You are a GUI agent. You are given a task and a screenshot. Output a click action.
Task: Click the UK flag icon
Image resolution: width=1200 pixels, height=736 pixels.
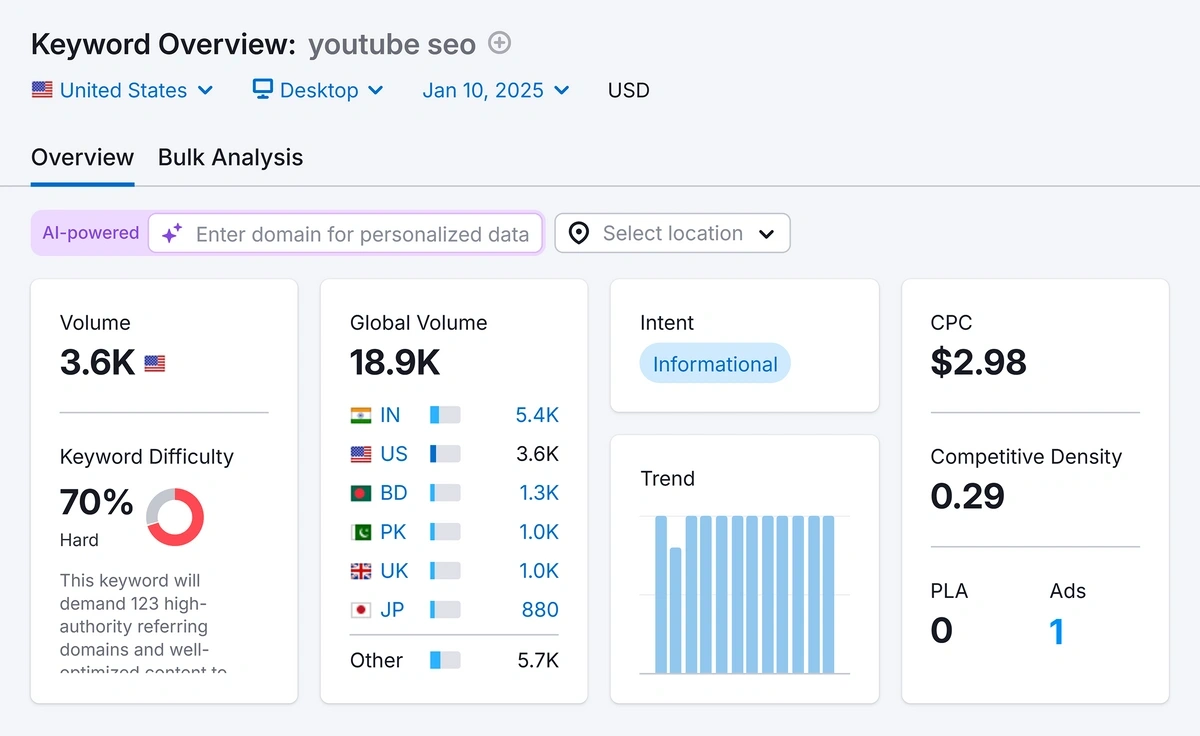(361, 571)
